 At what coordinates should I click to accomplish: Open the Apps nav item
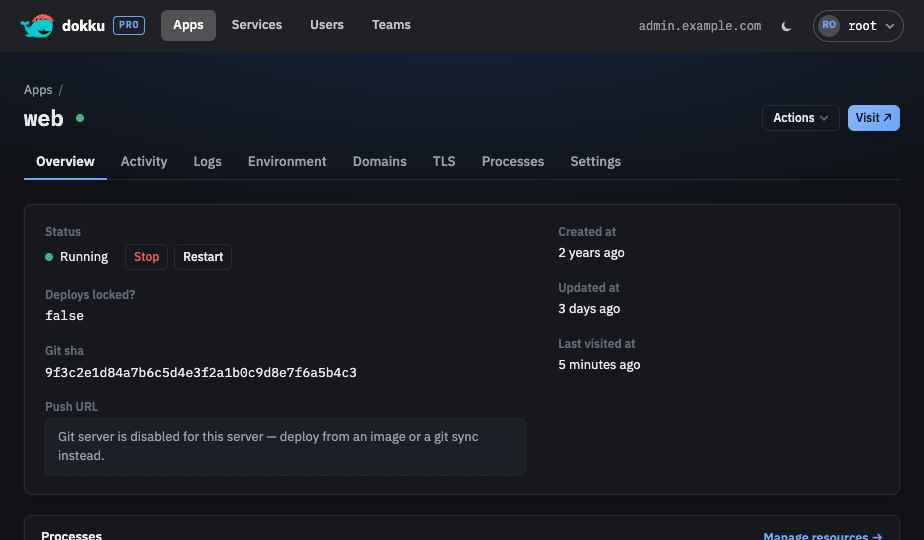[x=188, y=25]
